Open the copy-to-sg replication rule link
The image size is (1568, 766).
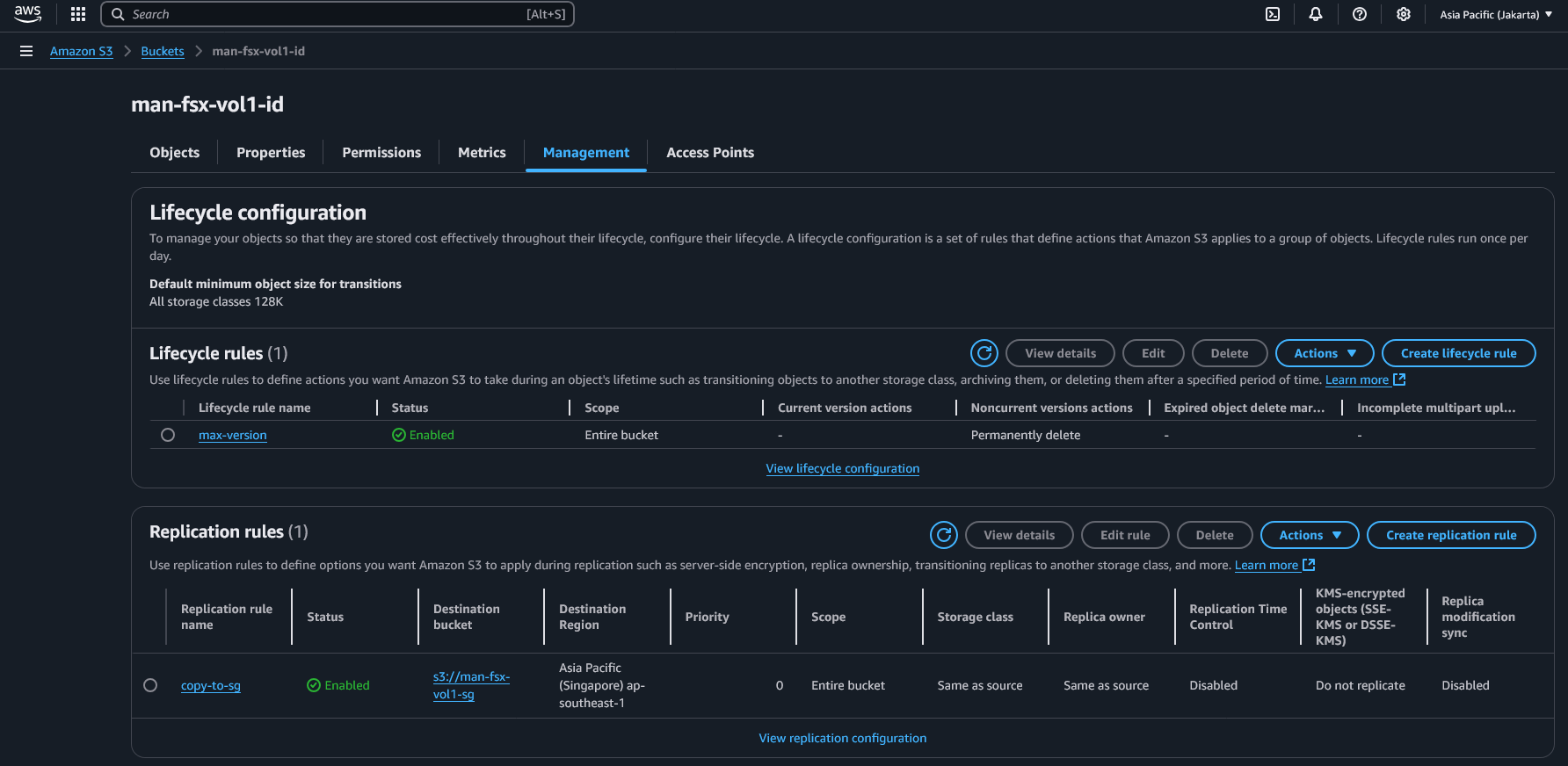(211, 685)
